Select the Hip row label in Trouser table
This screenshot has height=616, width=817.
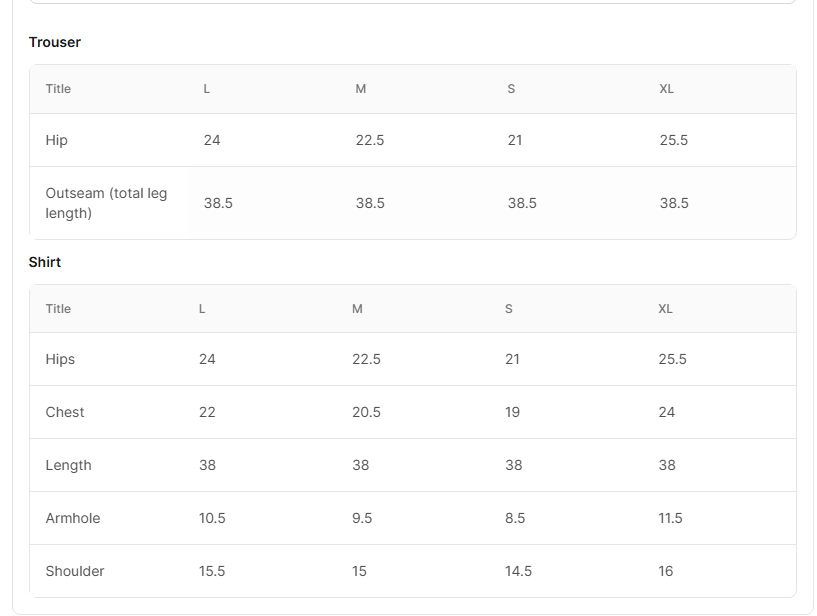point(57,140)
